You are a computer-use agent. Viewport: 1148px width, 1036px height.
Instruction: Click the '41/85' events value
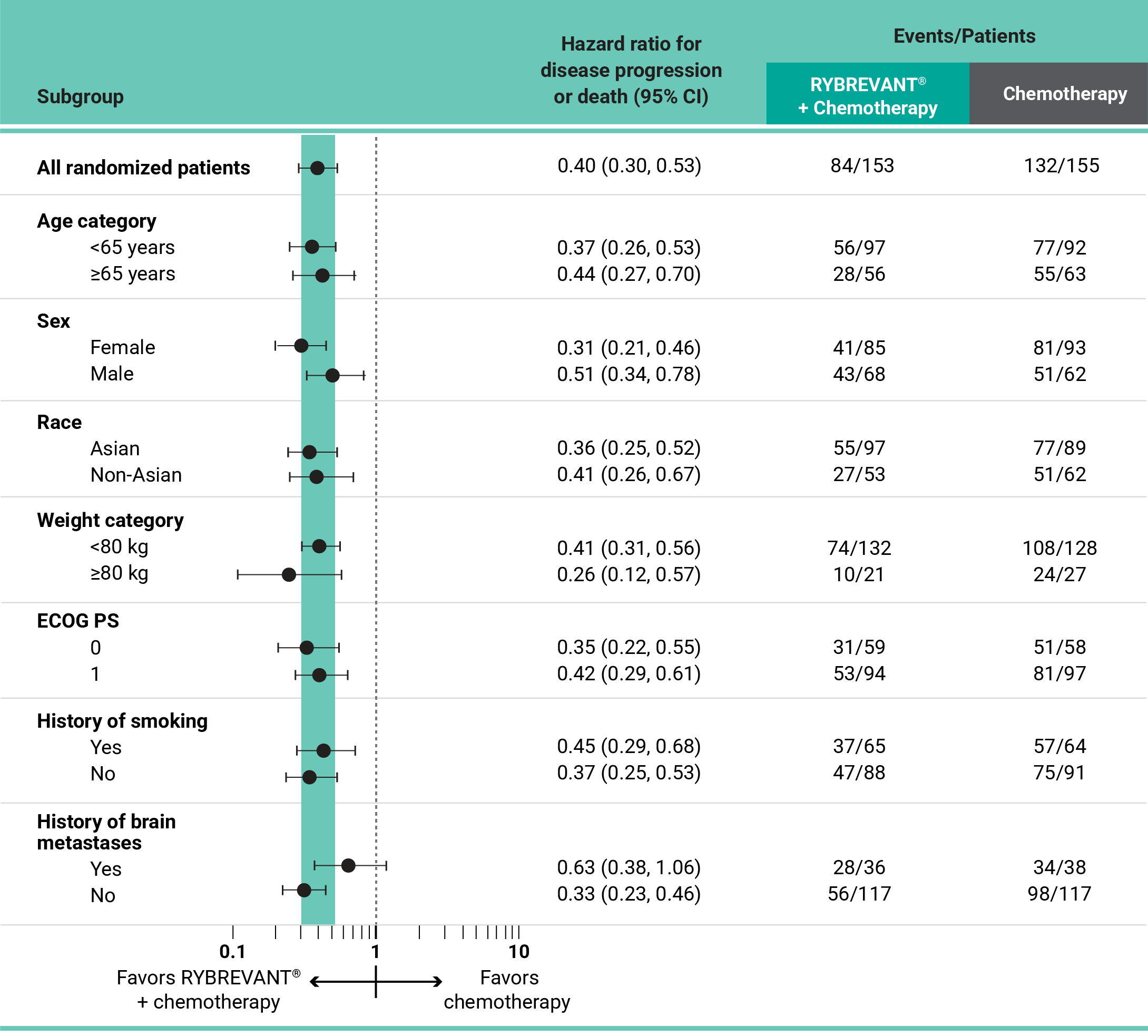pyautogui.click(x=859, y=348)
